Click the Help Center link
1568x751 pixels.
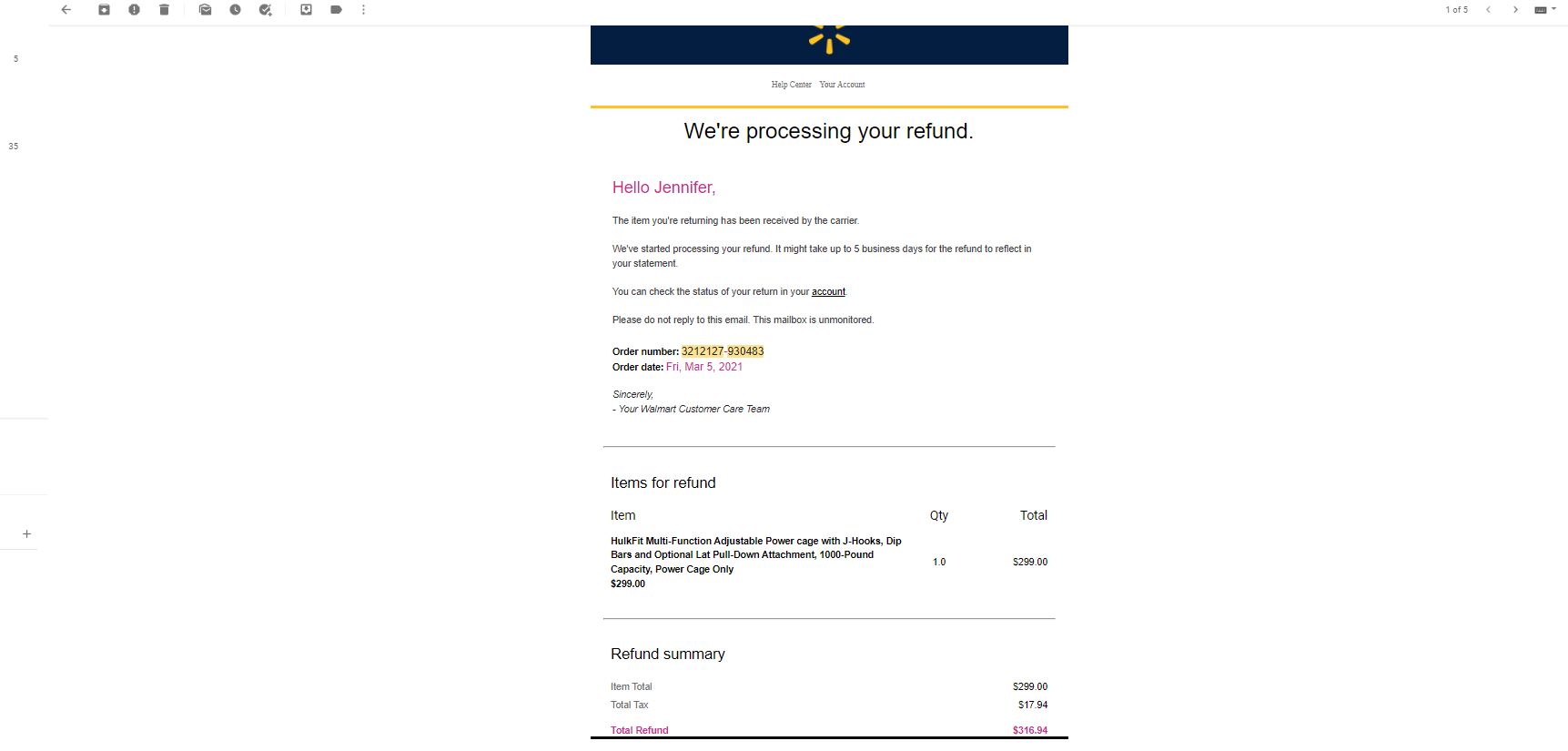click(x=791, y=85)
